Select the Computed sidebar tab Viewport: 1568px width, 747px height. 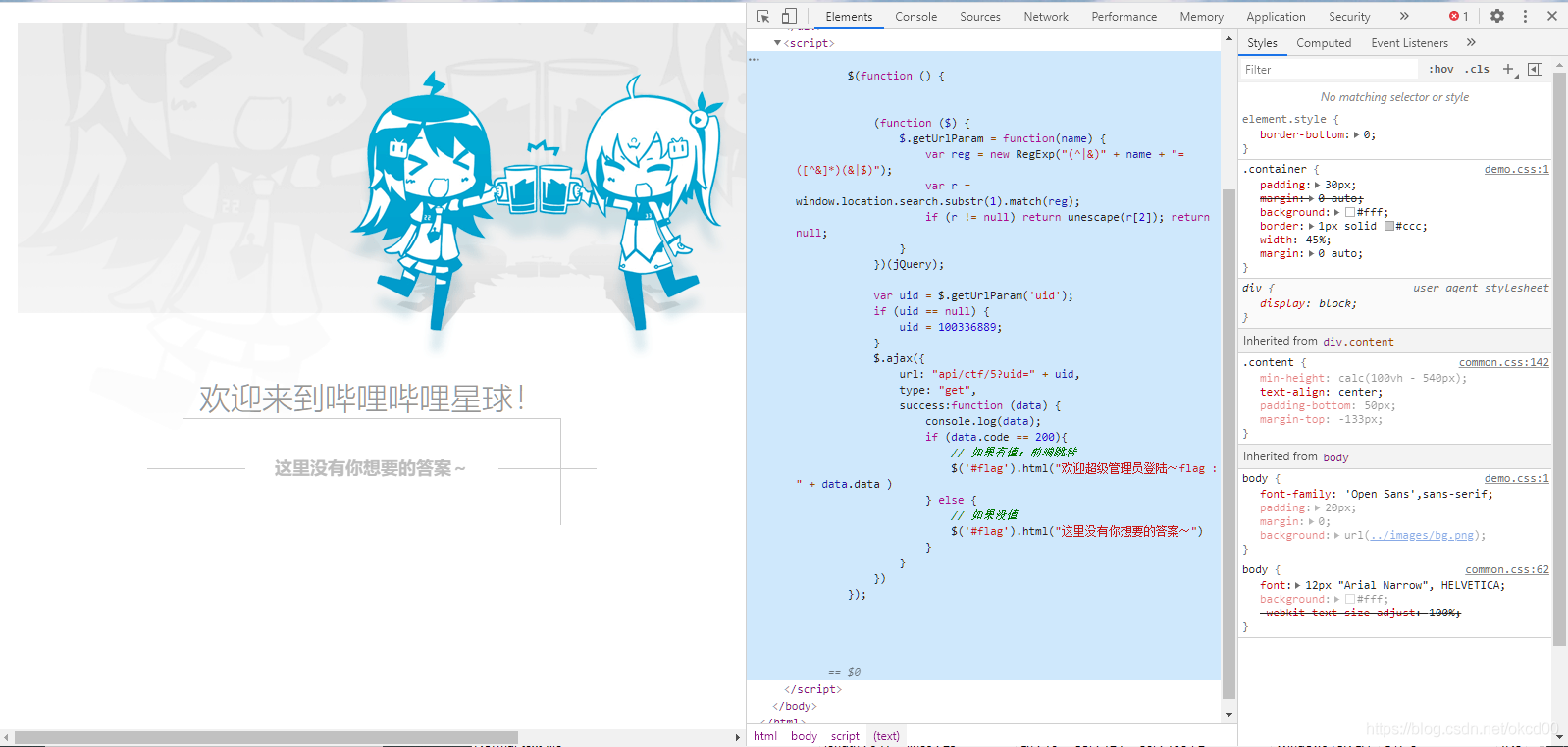pyautogui.click(x=1324, y=43)
